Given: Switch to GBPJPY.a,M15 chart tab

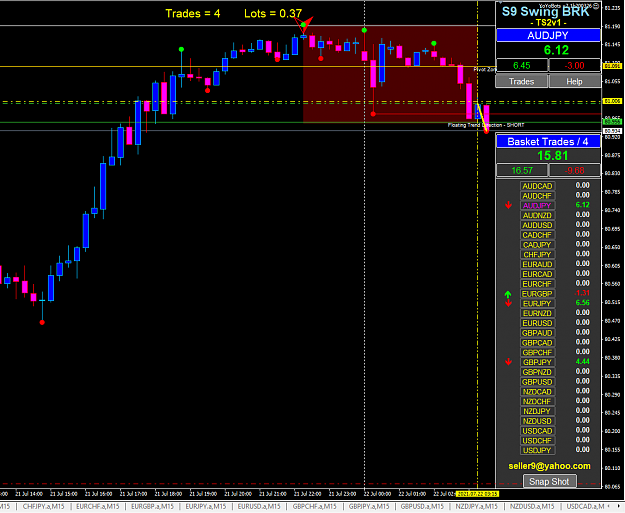Looking at the screenshot, I should click(369, 507).
